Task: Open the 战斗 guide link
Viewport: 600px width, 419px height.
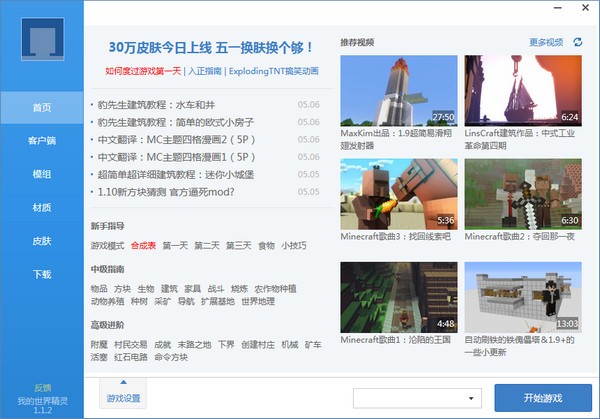Action: point(216,289)
